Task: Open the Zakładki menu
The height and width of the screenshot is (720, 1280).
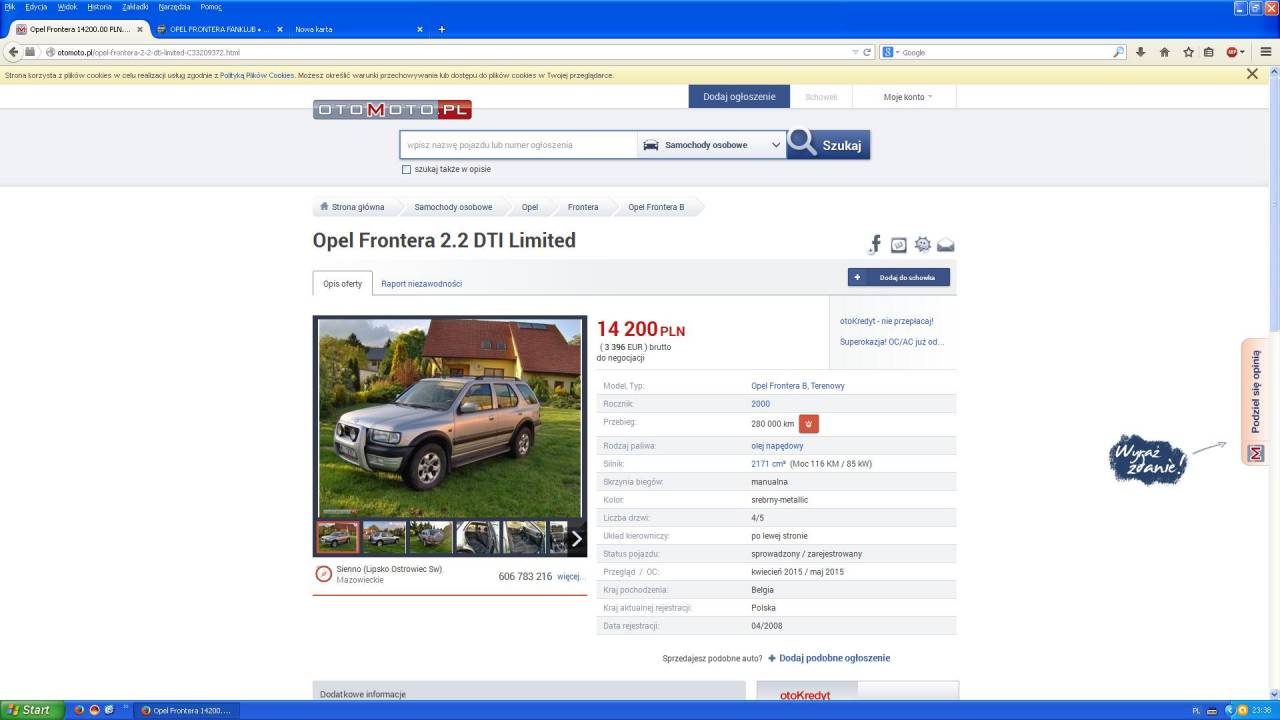Action: [135, 7]
